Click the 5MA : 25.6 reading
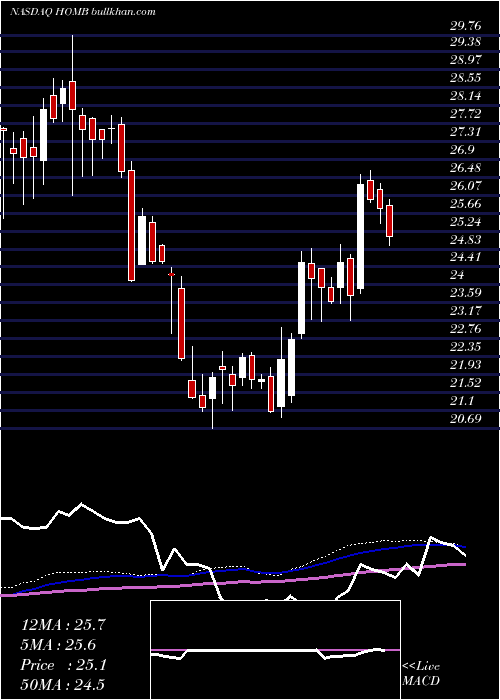 58,645
